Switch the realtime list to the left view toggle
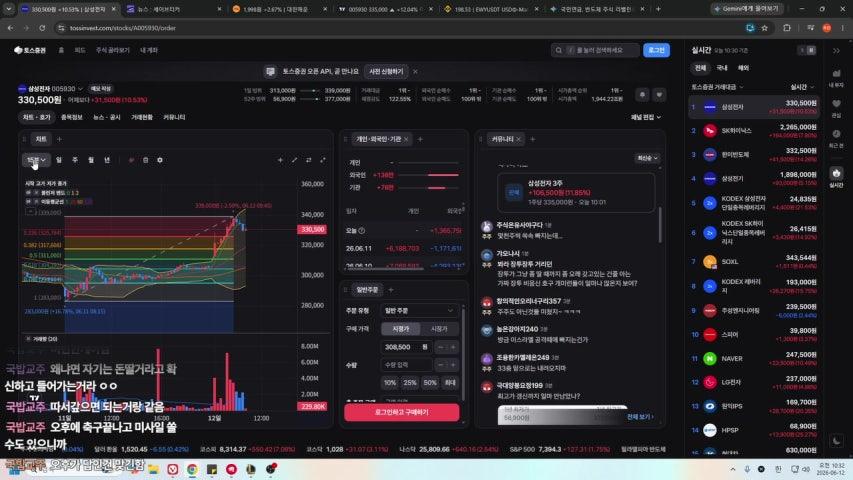The width and height of the screenshot is (853, 480). pos(802,50)
